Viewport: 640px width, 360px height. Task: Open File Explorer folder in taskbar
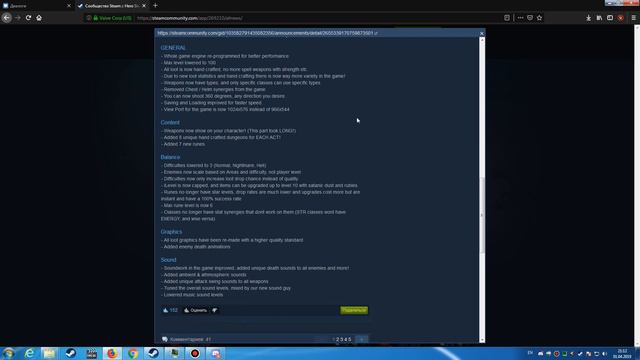coord(49,353)
